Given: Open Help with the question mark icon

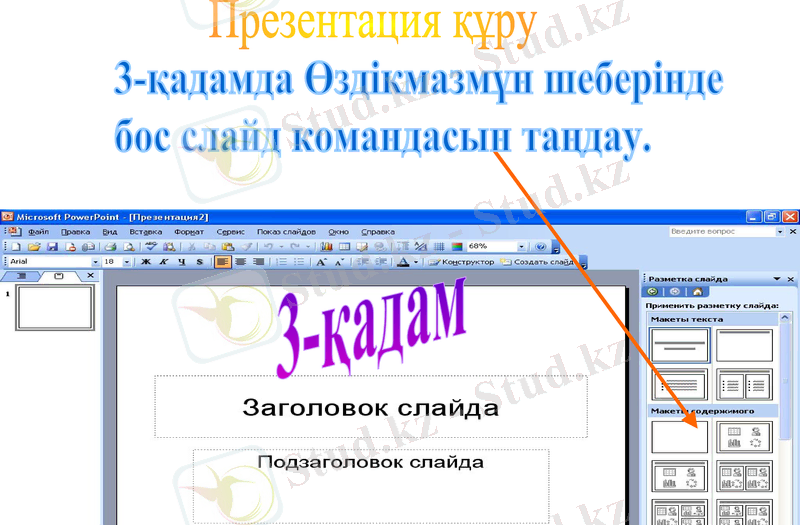Looking at the screenshot, I should tap(541, 247).
